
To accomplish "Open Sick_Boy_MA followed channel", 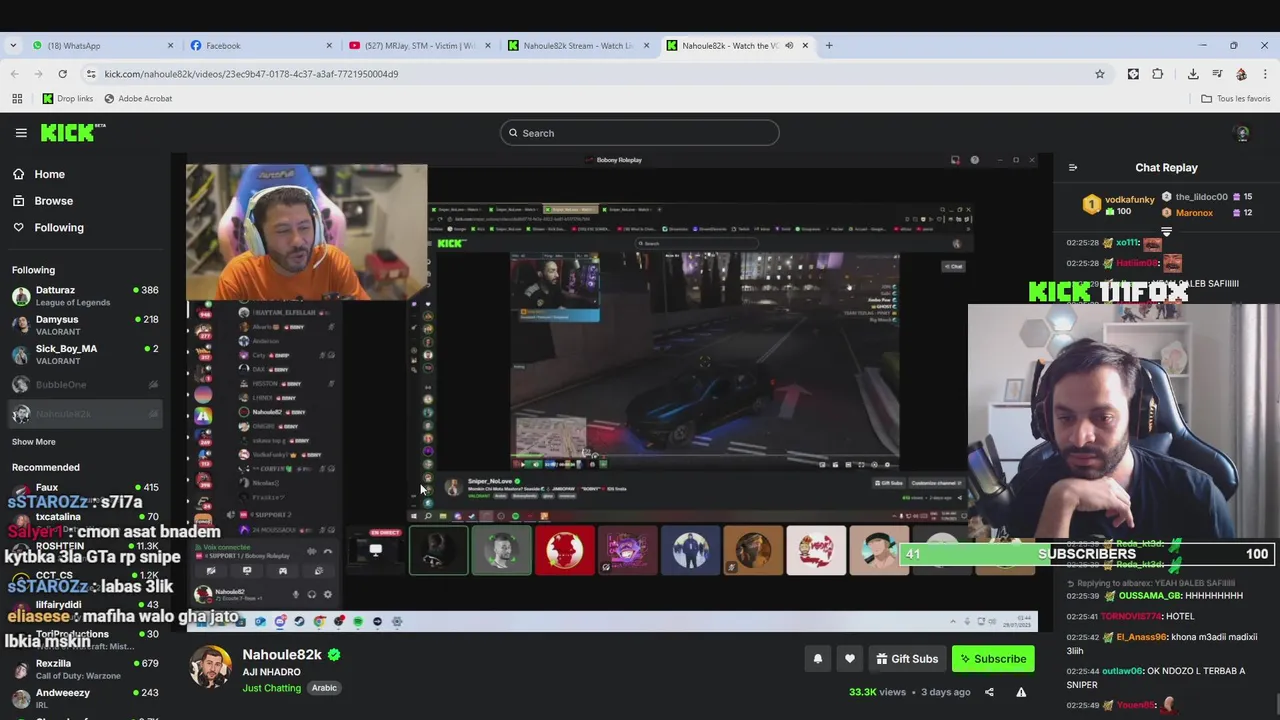I will pos(85,355).
